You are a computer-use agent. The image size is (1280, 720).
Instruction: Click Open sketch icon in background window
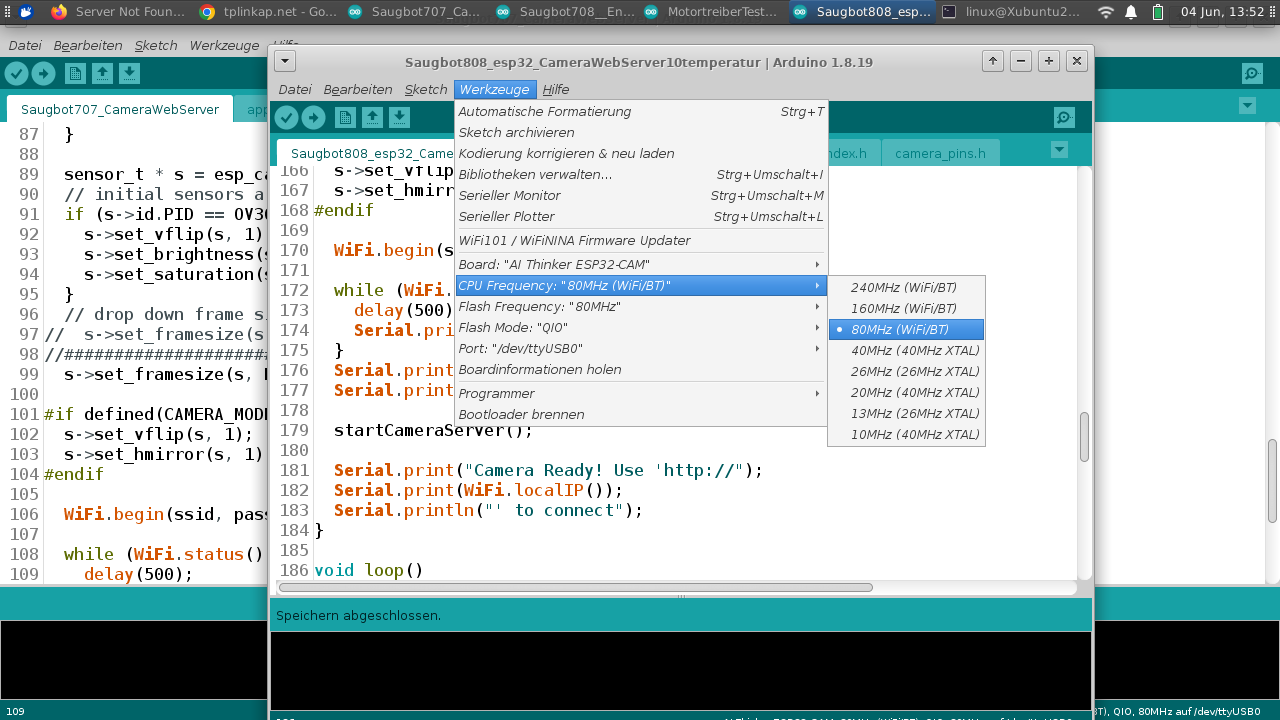pyautogui.click(x=102, y=73)
